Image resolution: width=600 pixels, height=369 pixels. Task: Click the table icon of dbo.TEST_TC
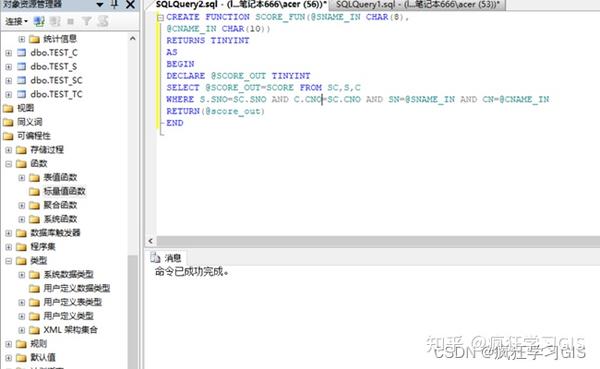coord(22,94)
